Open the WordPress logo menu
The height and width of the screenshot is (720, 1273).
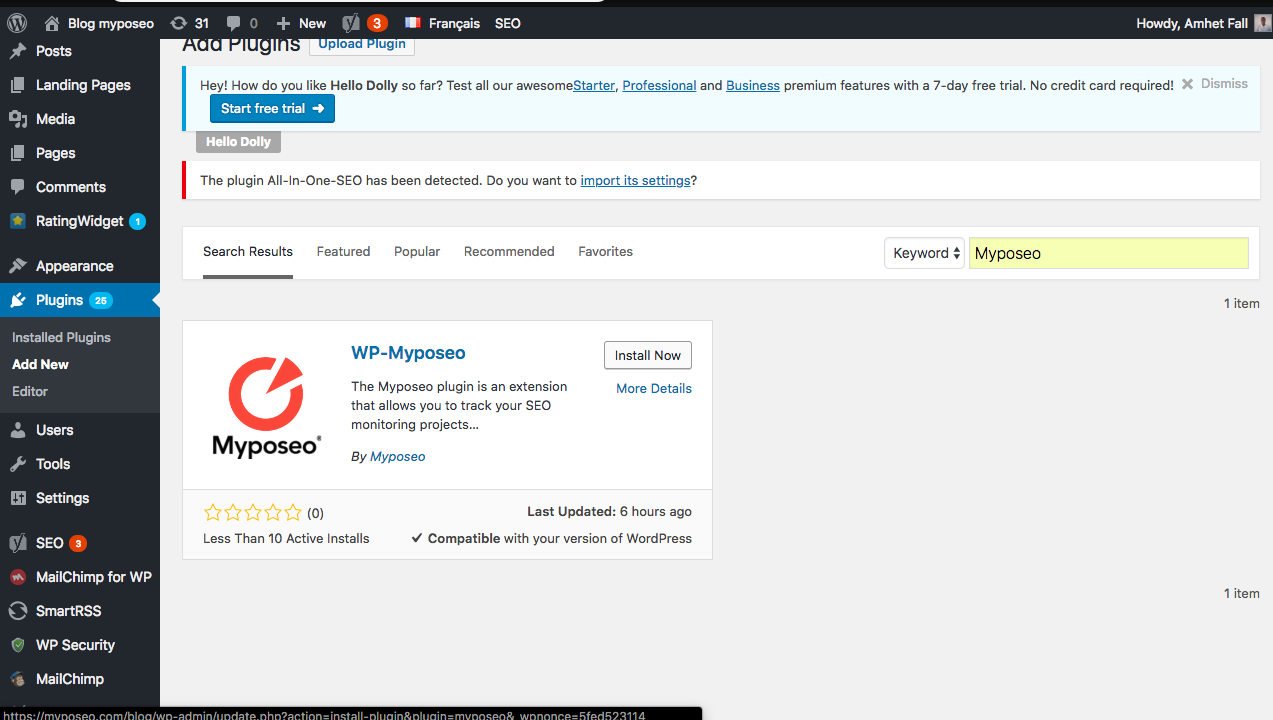click(17, 23)
